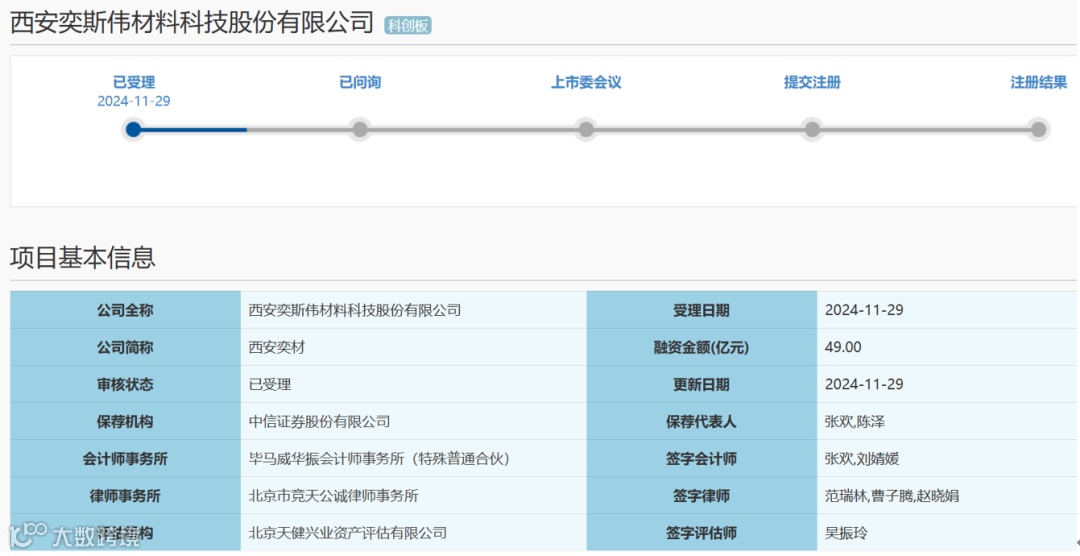Click the value 西安奕材
Viewport: 1080px width, 556px height.
point(277,348)
